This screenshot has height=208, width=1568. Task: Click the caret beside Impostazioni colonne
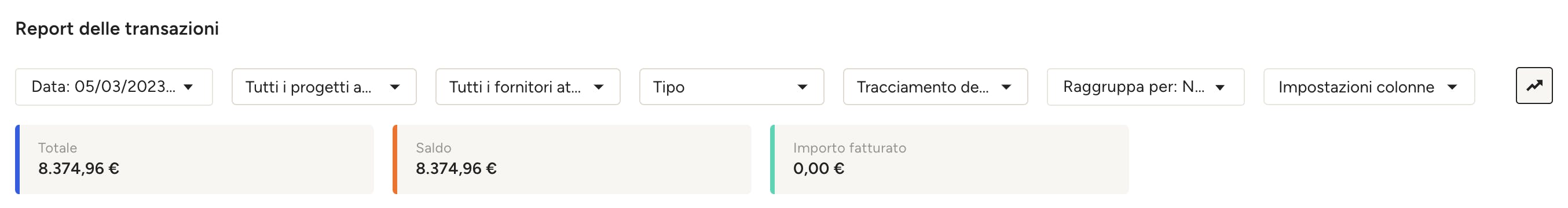coord(1452,88)
